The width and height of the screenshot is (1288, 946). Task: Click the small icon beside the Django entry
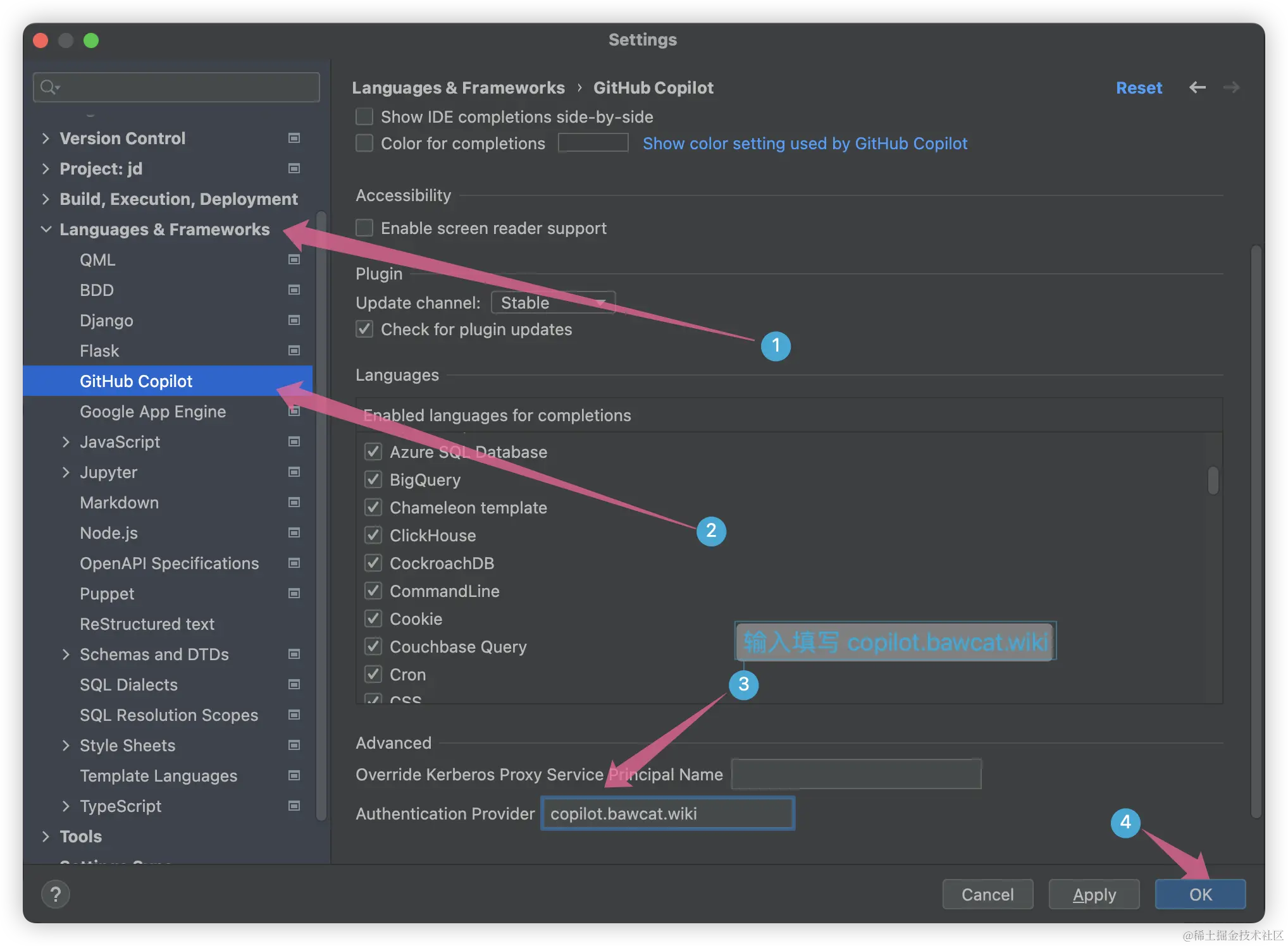[294, 320]
